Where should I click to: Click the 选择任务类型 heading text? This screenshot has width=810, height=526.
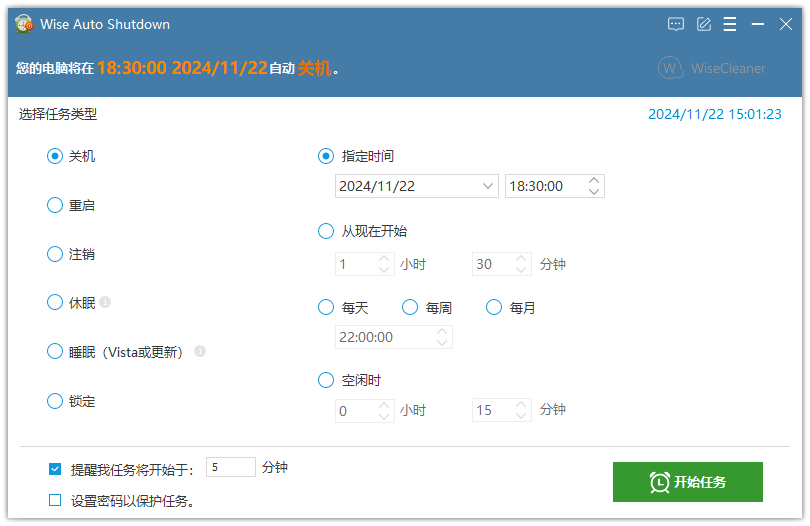click(58, 114)
